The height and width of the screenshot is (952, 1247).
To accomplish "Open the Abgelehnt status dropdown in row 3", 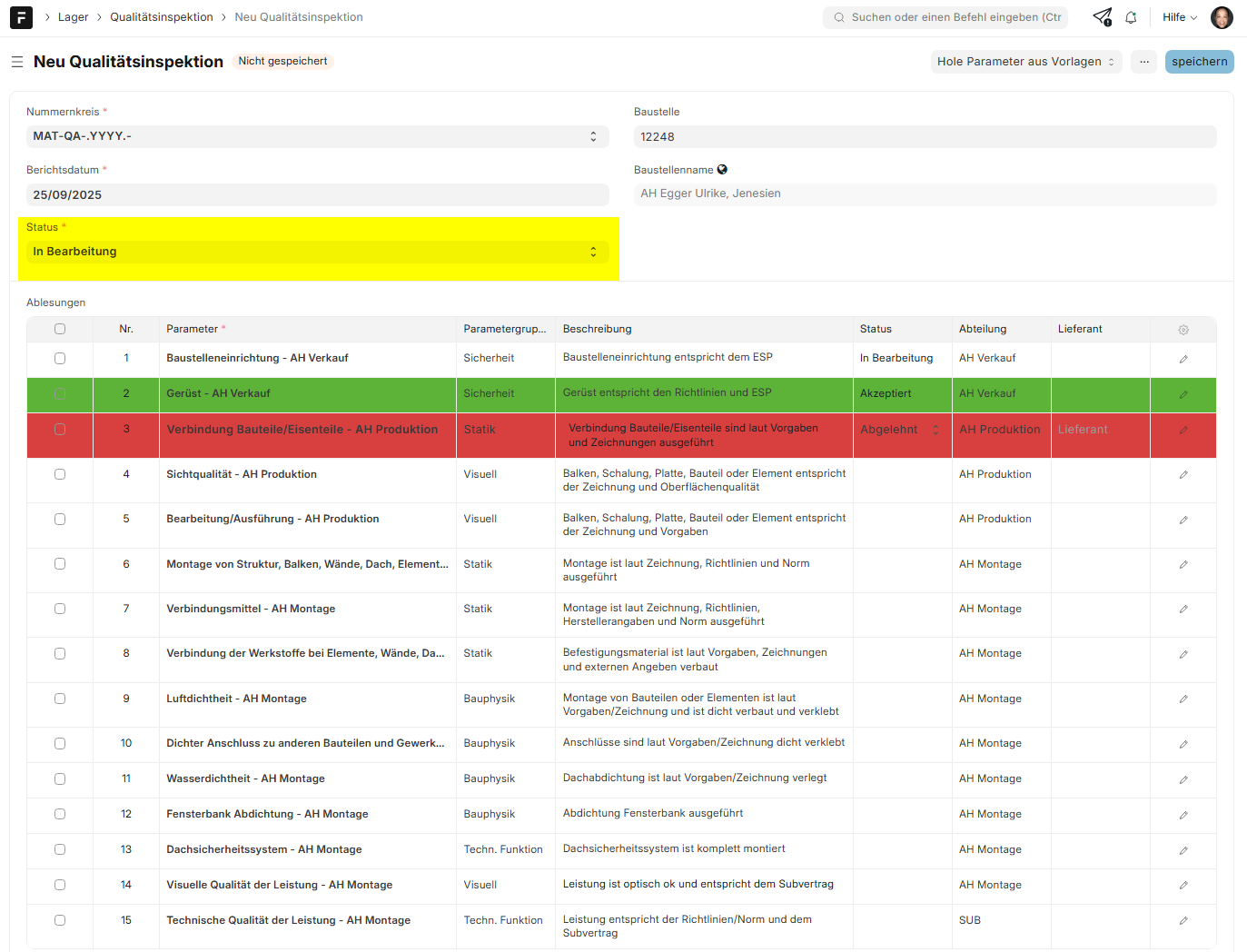I will click(x=899, y=430).
